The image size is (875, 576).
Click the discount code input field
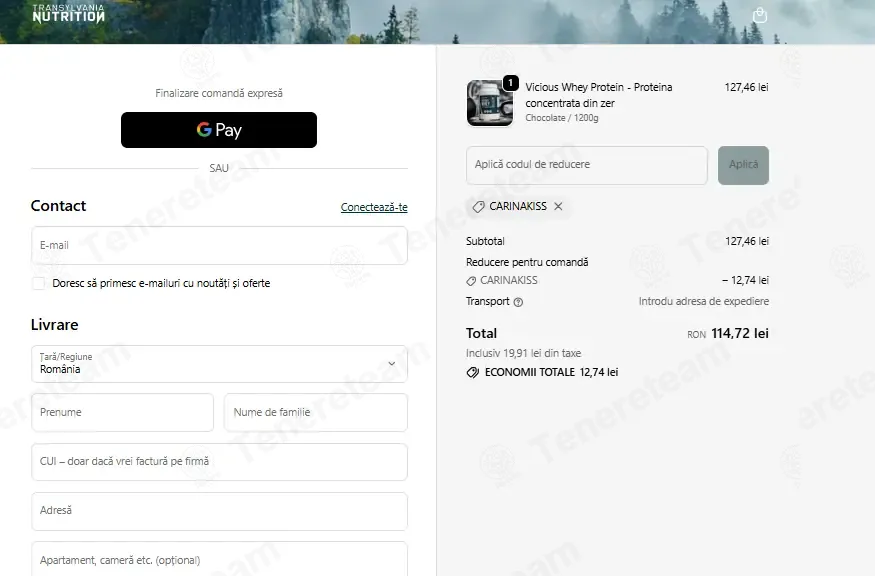point(586,165)
